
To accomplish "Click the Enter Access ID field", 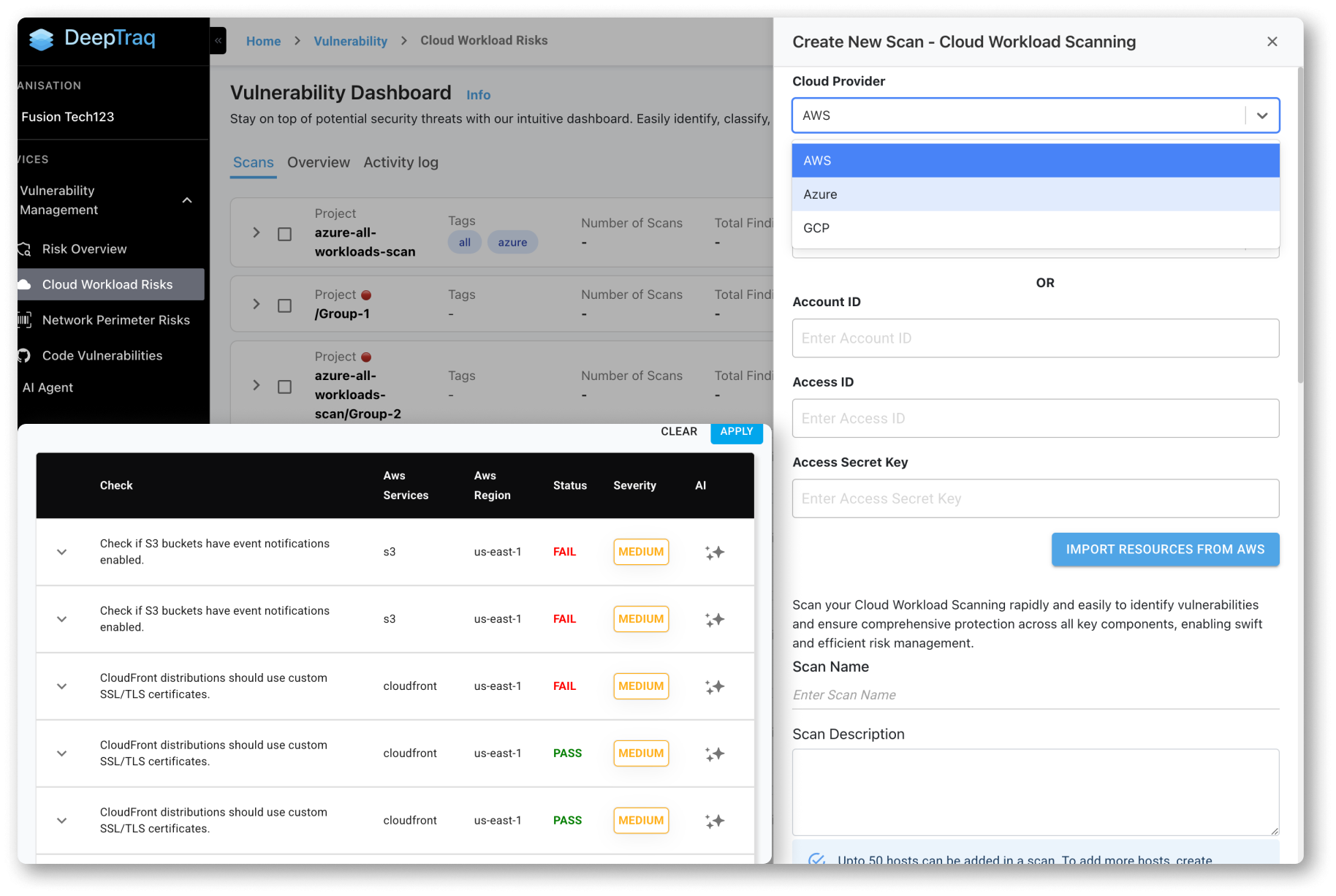I will 1036,419.
